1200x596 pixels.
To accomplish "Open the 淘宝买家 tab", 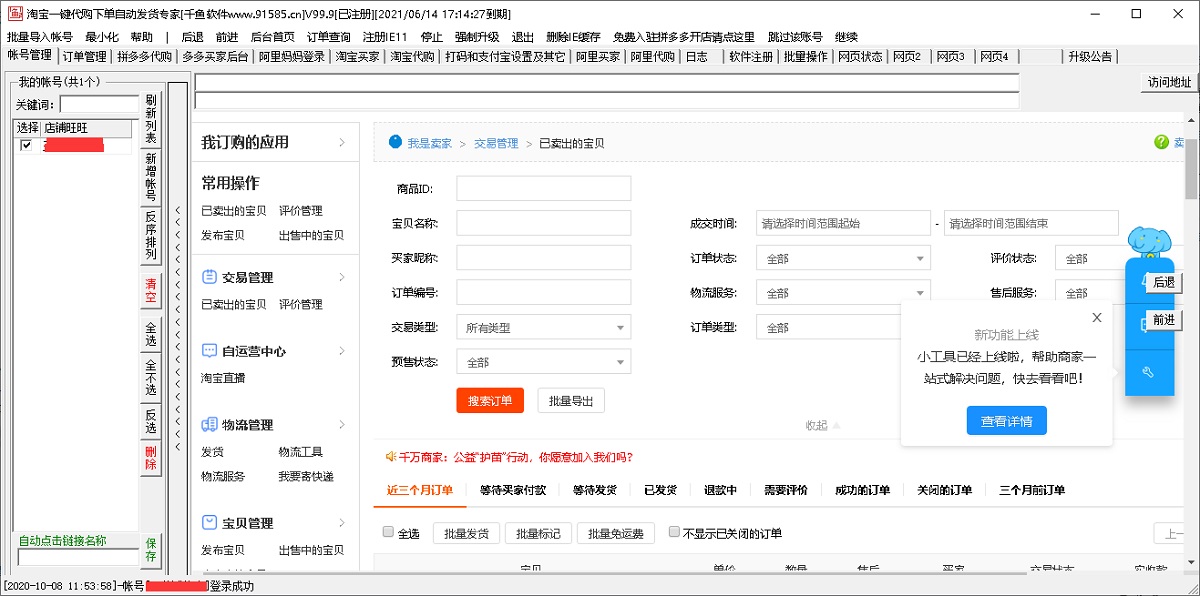I will click(x=357, y=57).
